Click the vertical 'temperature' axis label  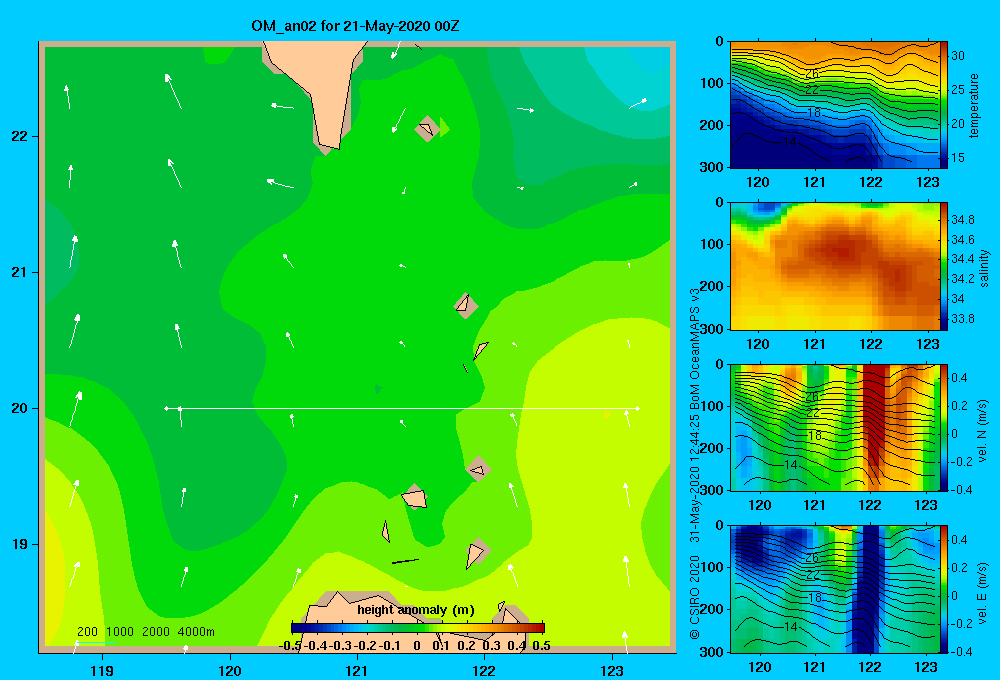tap(974, 105)
